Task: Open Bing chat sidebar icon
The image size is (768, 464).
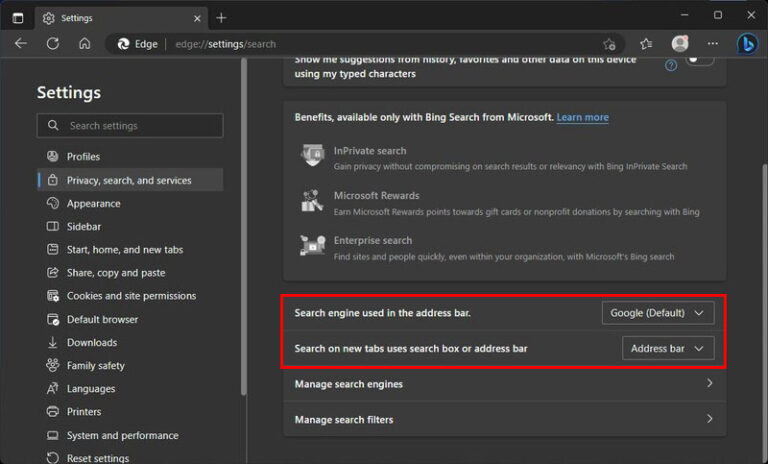Action: pos(747,44)
